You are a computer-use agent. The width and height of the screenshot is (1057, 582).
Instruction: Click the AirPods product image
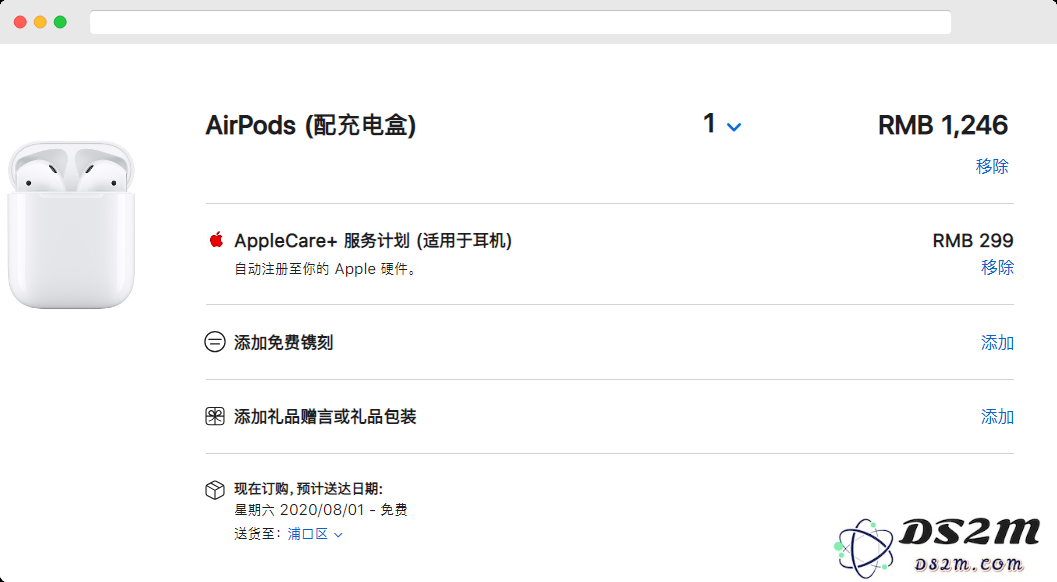pyautogui.click(x=71, y=225)
